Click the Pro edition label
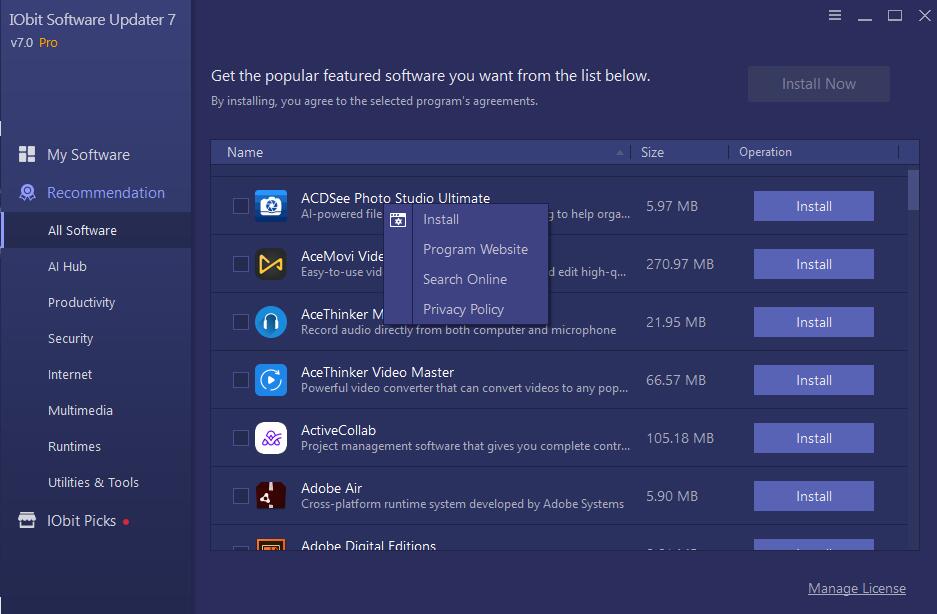The height and width of the screenshot is (614, 937). 48,42
